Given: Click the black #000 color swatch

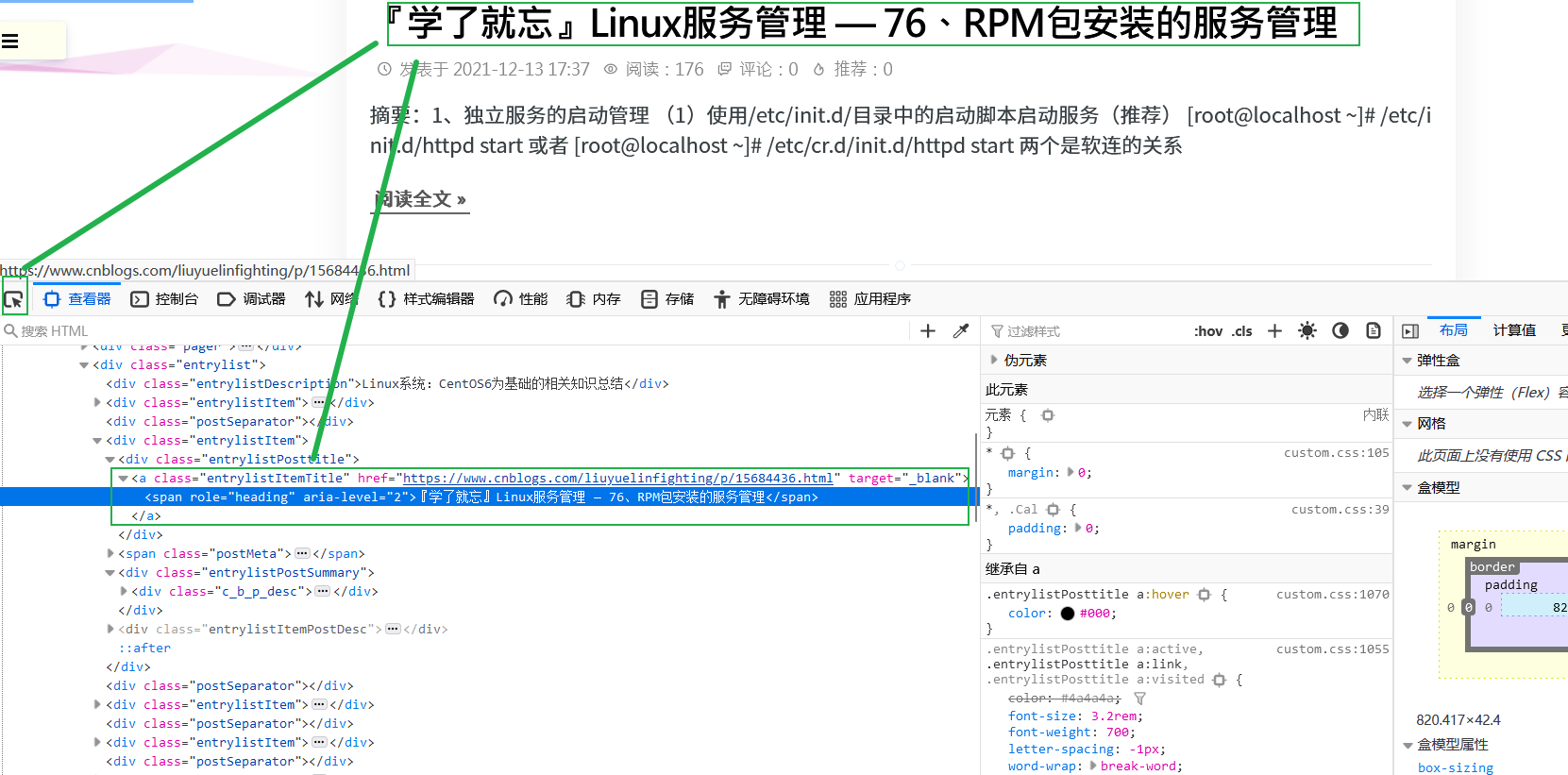Looking at the screenshot, I should pos(1068,614).
